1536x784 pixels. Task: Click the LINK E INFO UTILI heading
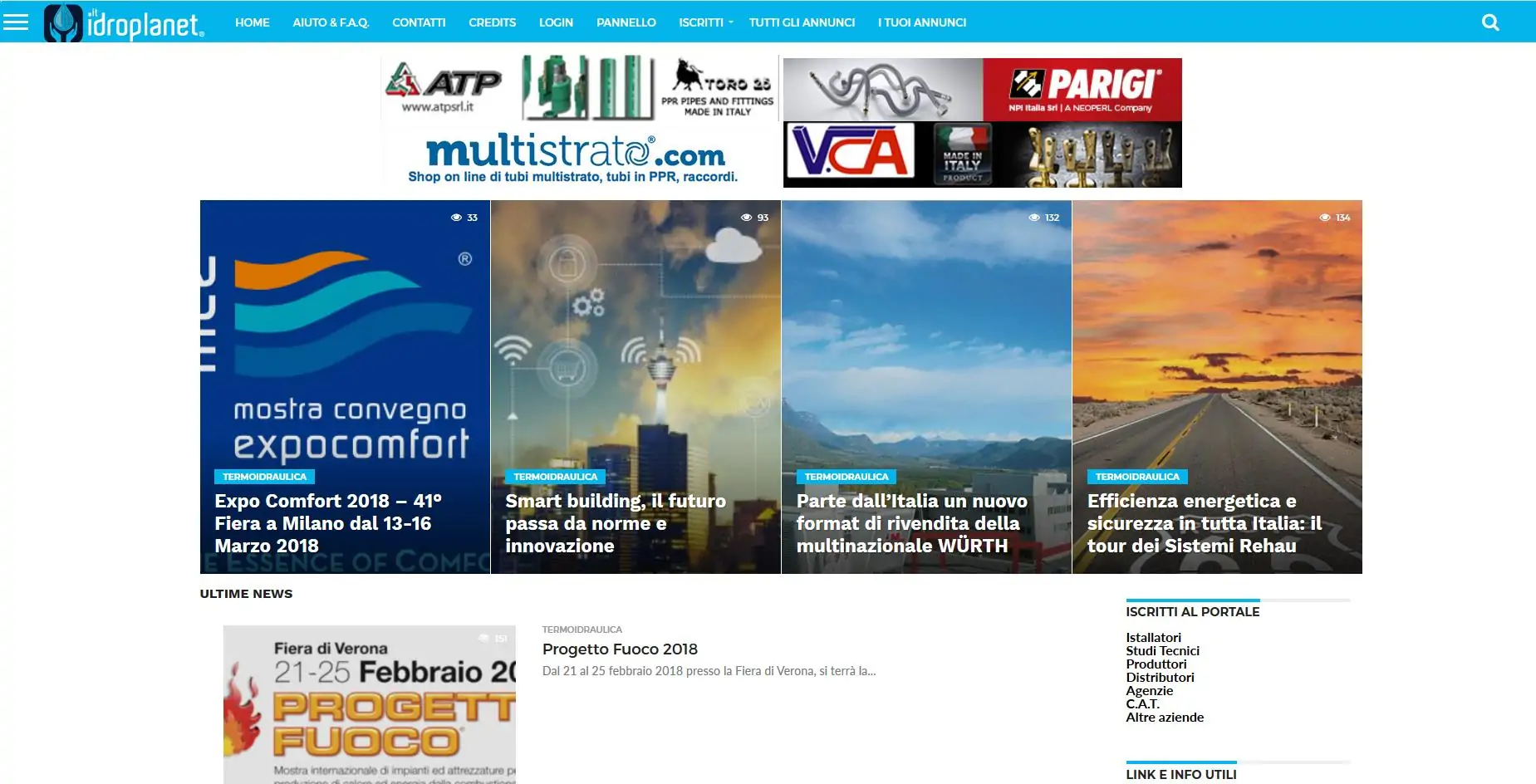1180,775
